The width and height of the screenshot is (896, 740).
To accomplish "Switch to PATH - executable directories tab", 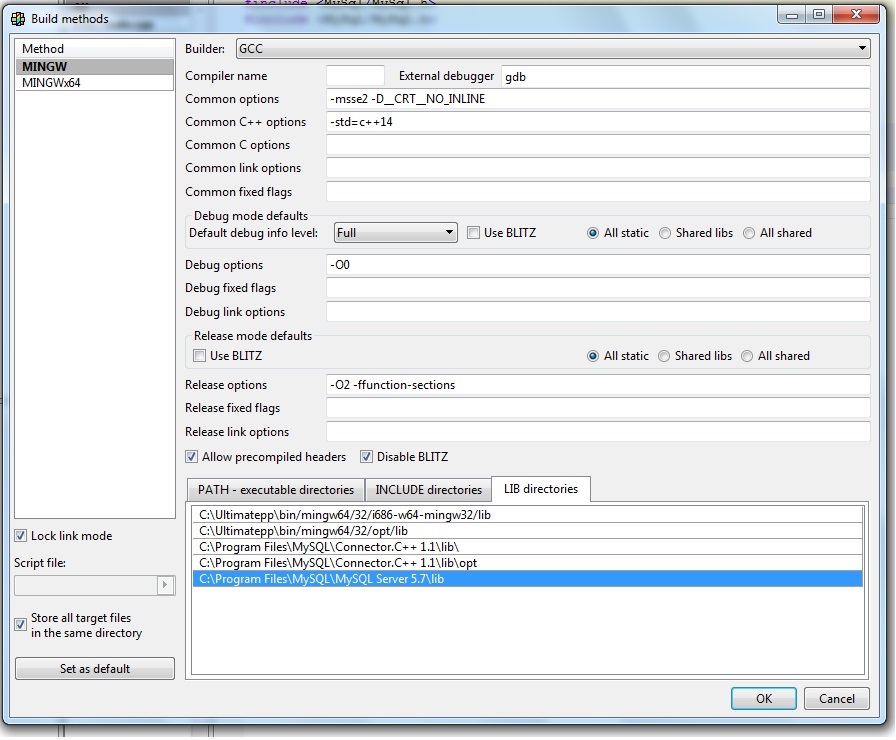I will pyautogui.click(x=275, y=490).
